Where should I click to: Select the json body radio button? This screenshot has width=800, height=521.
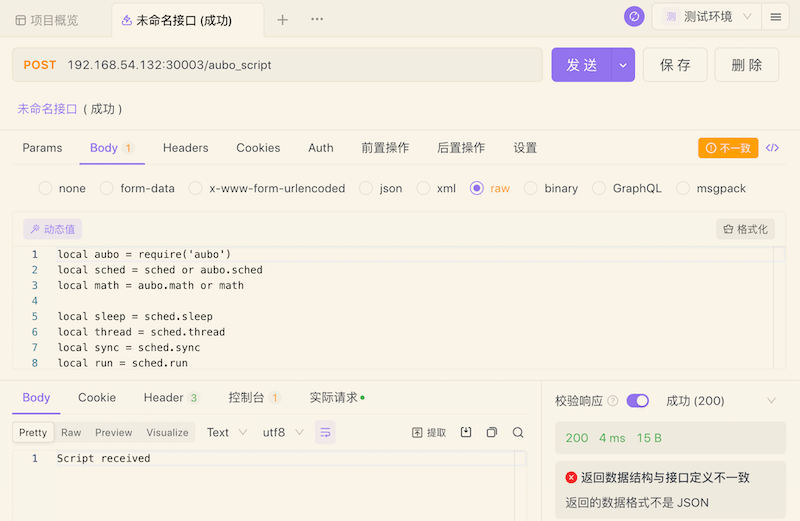click(x=366, y=188)
